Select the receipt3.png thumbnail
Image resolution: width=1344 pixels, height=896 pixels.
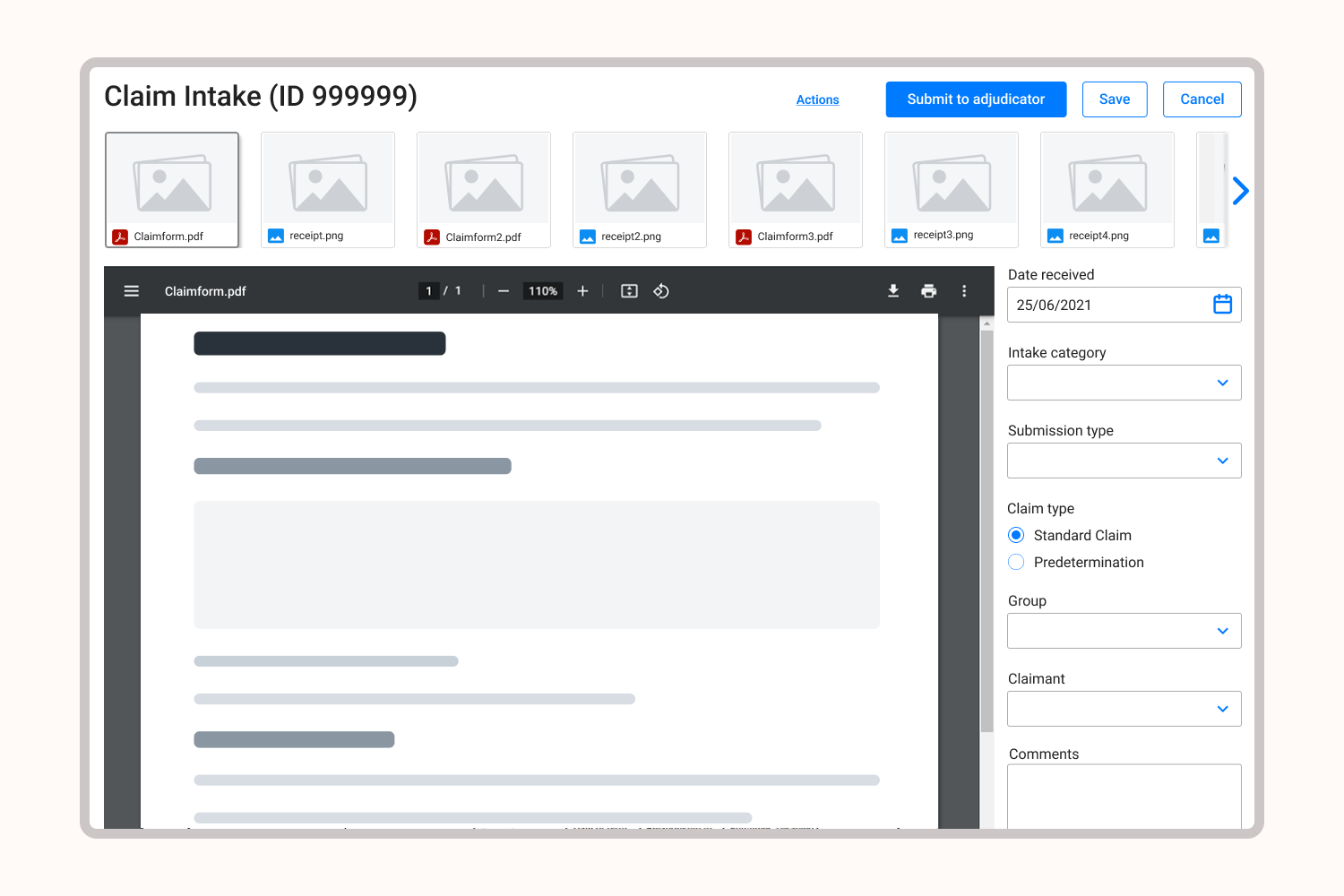click(x=952, y=190)
